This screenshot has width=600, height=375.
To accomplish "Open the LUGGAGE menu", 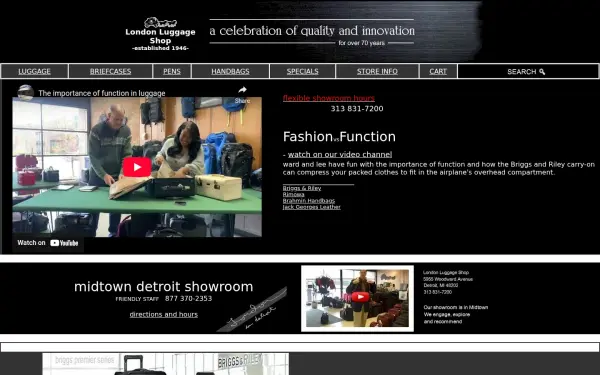I will coord(34,71).
